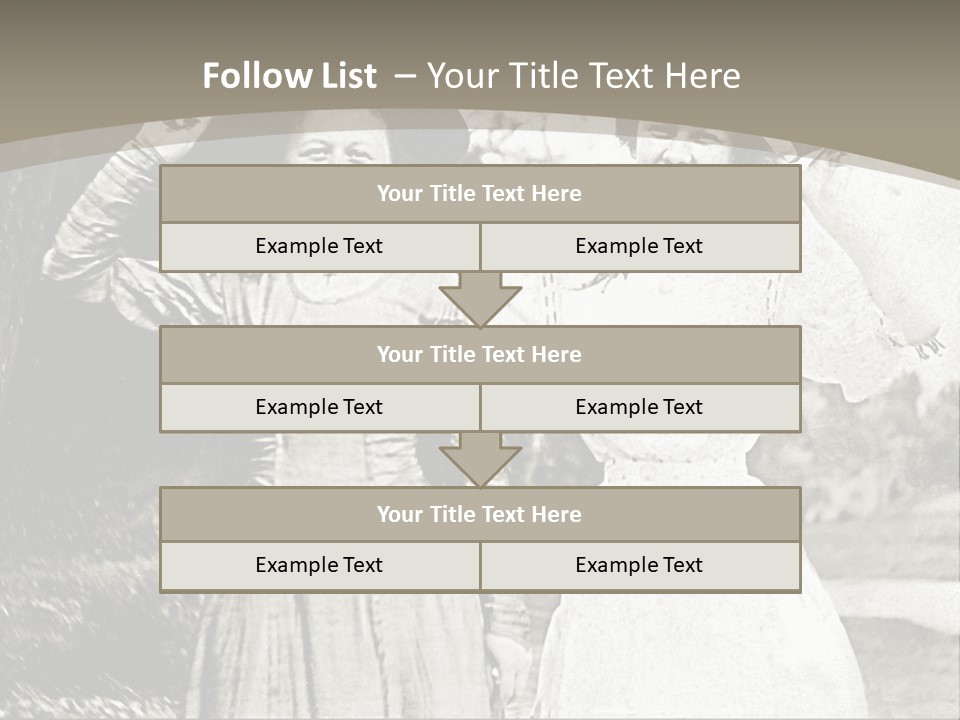This screenshot has height=720, width=960.
Task: Click the top block's left Example Text cell
Action: 319,246
